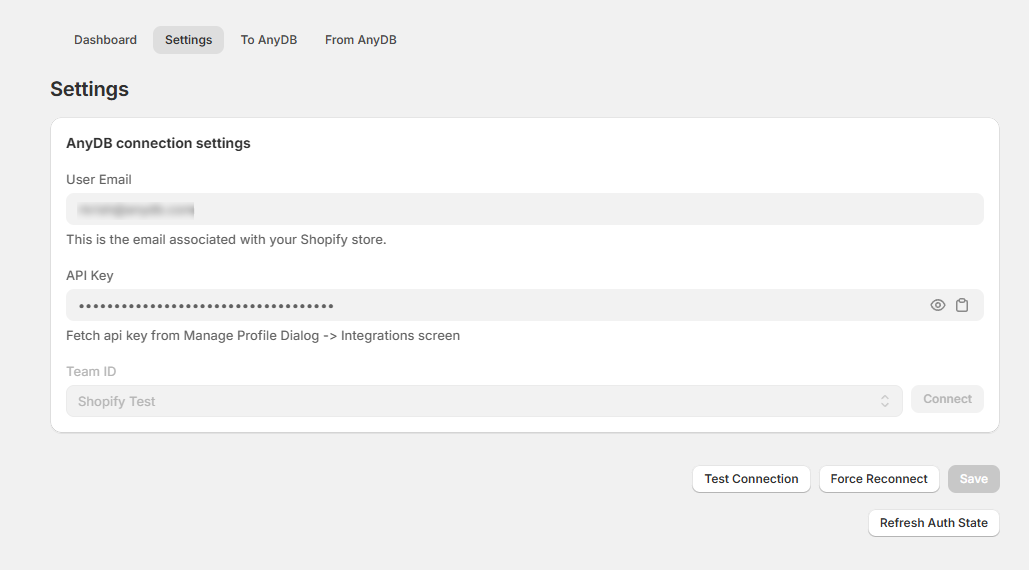Focus the User Email input field
Viewport: 1029px width, 570px height.
tap(524, 209)
